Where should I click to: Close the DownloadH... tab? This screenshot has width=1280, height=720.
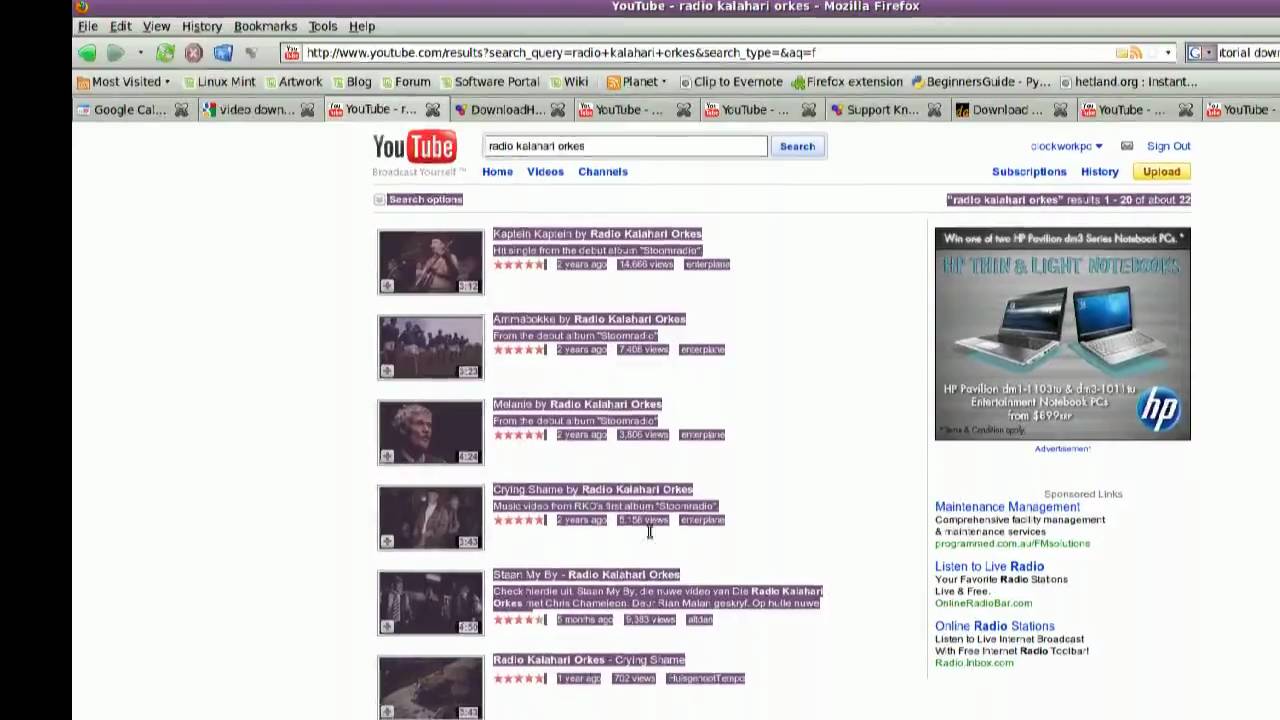pos(558,110)
